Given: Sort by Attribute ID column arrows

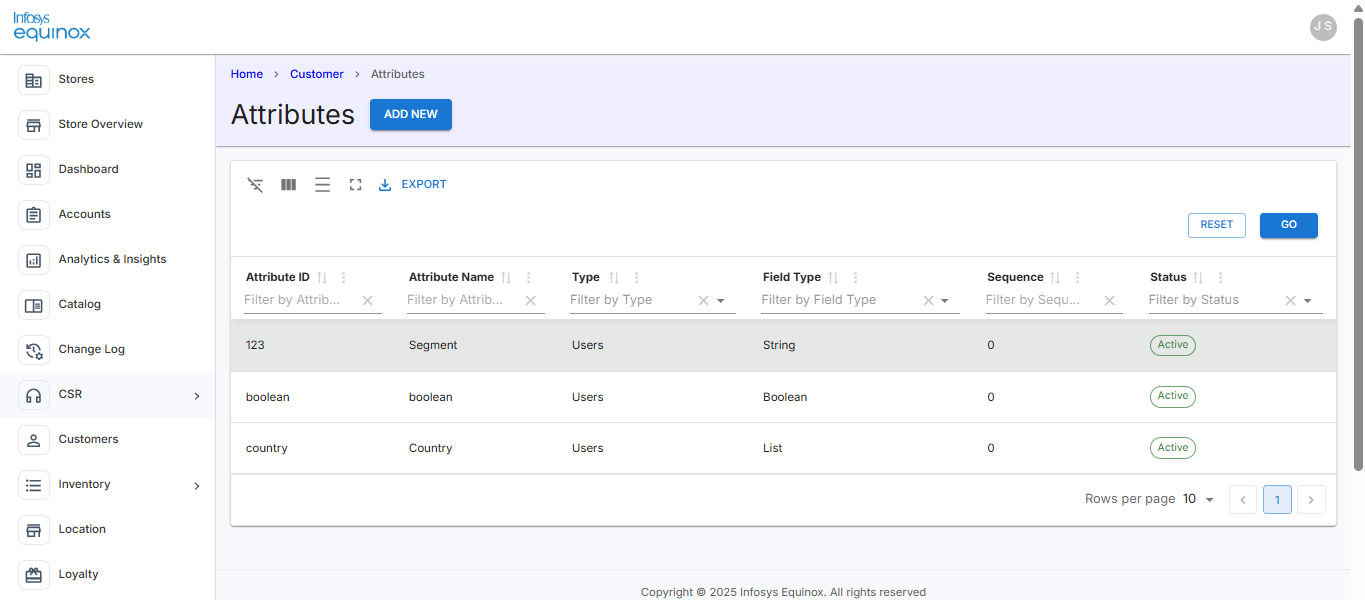Looking at the screenshot, I should point(322,278).
